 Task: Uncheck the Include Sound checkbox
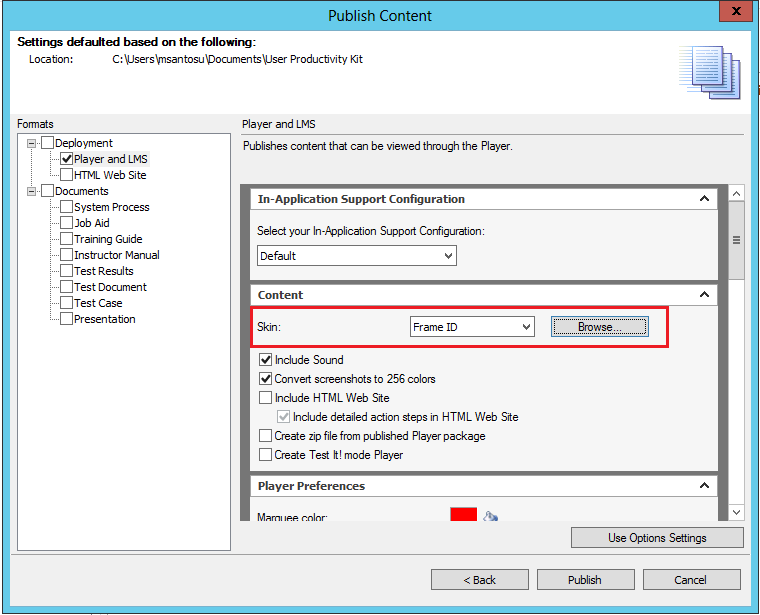click(266, 360)
